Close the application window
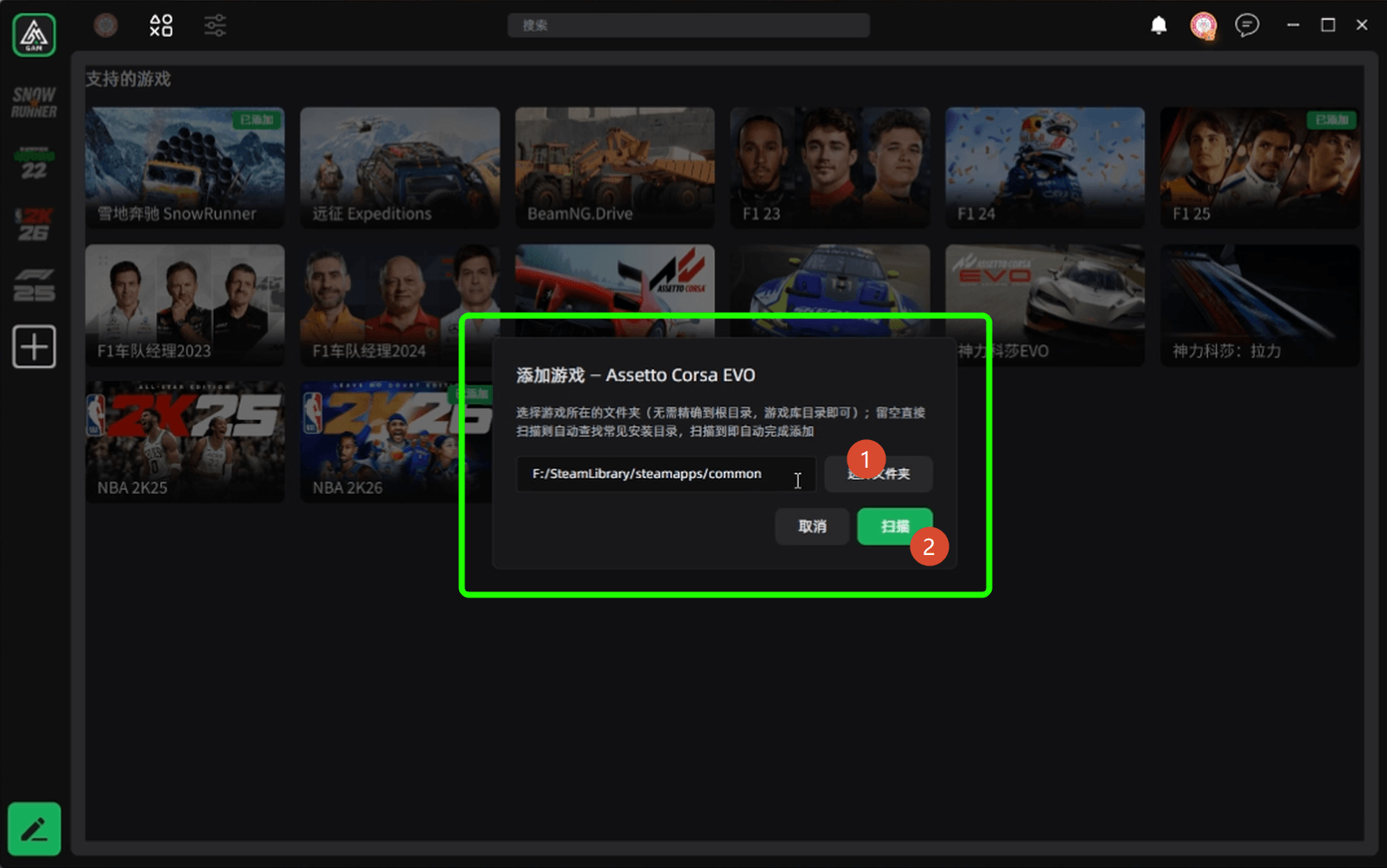This screenshot has width=1387, height=868. tap(1362, 25)
